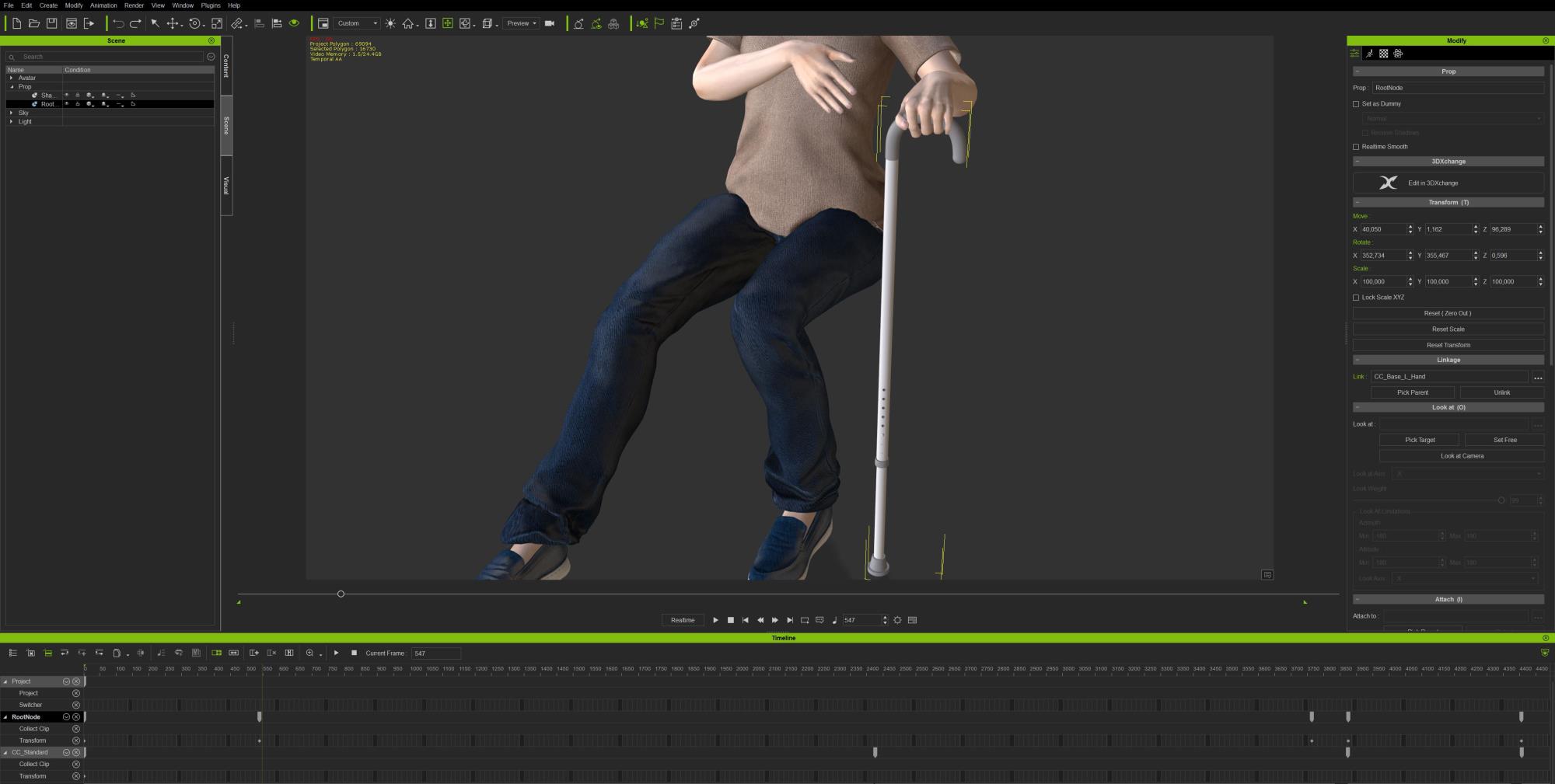Collapse the Prop tree node
The image size is (1555, 784).
[11, 86]
